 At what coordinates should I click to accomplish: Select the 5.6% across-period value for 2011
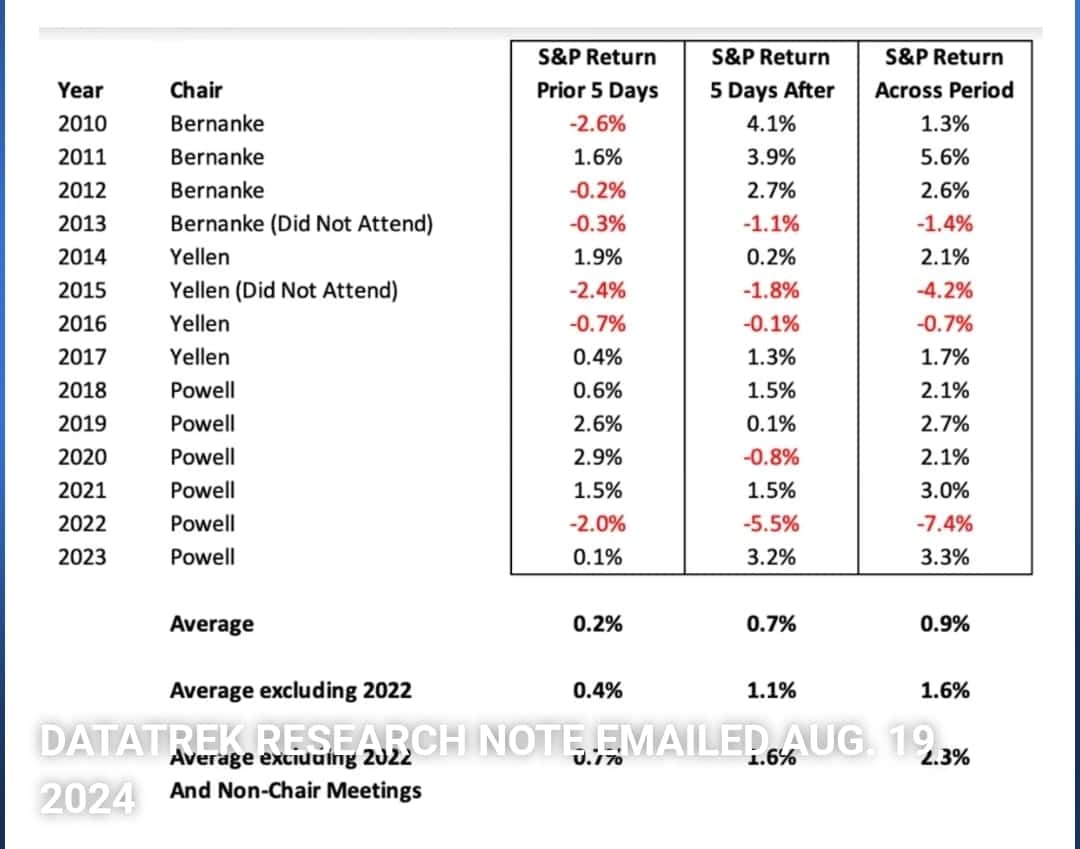tap(944, 157)
